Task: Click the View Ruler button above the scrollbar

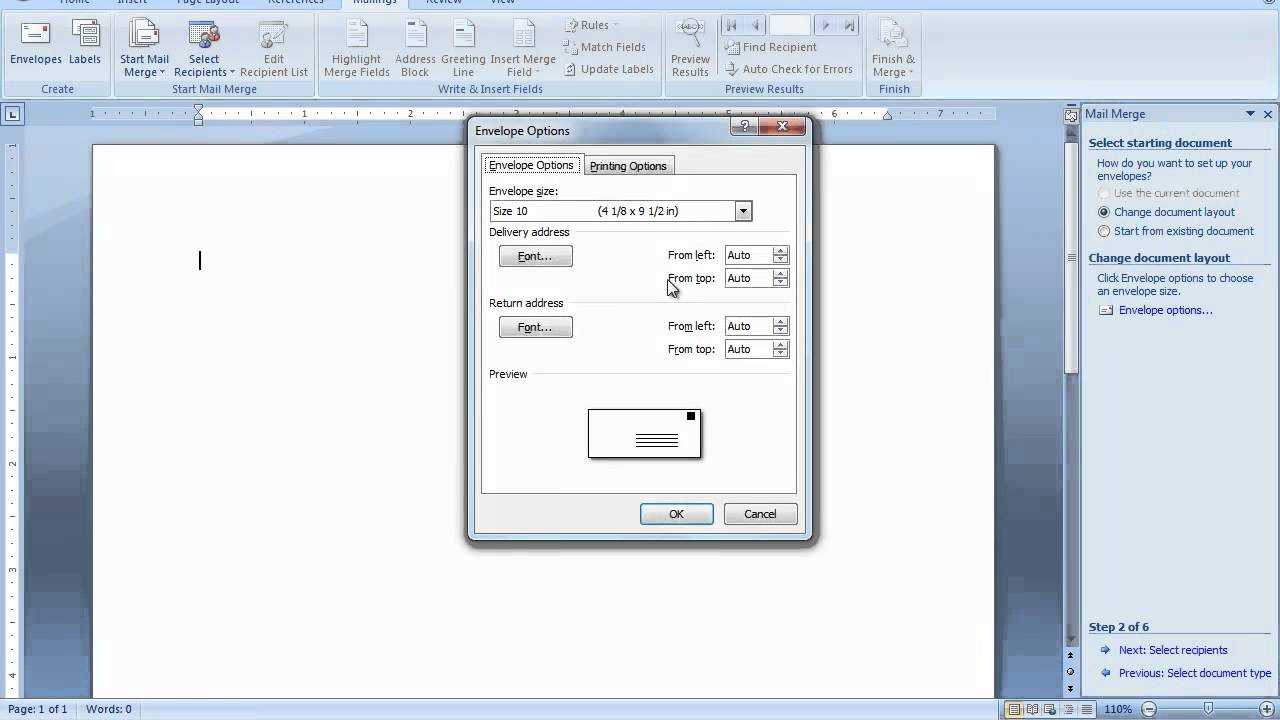Action: (1070, 115)
